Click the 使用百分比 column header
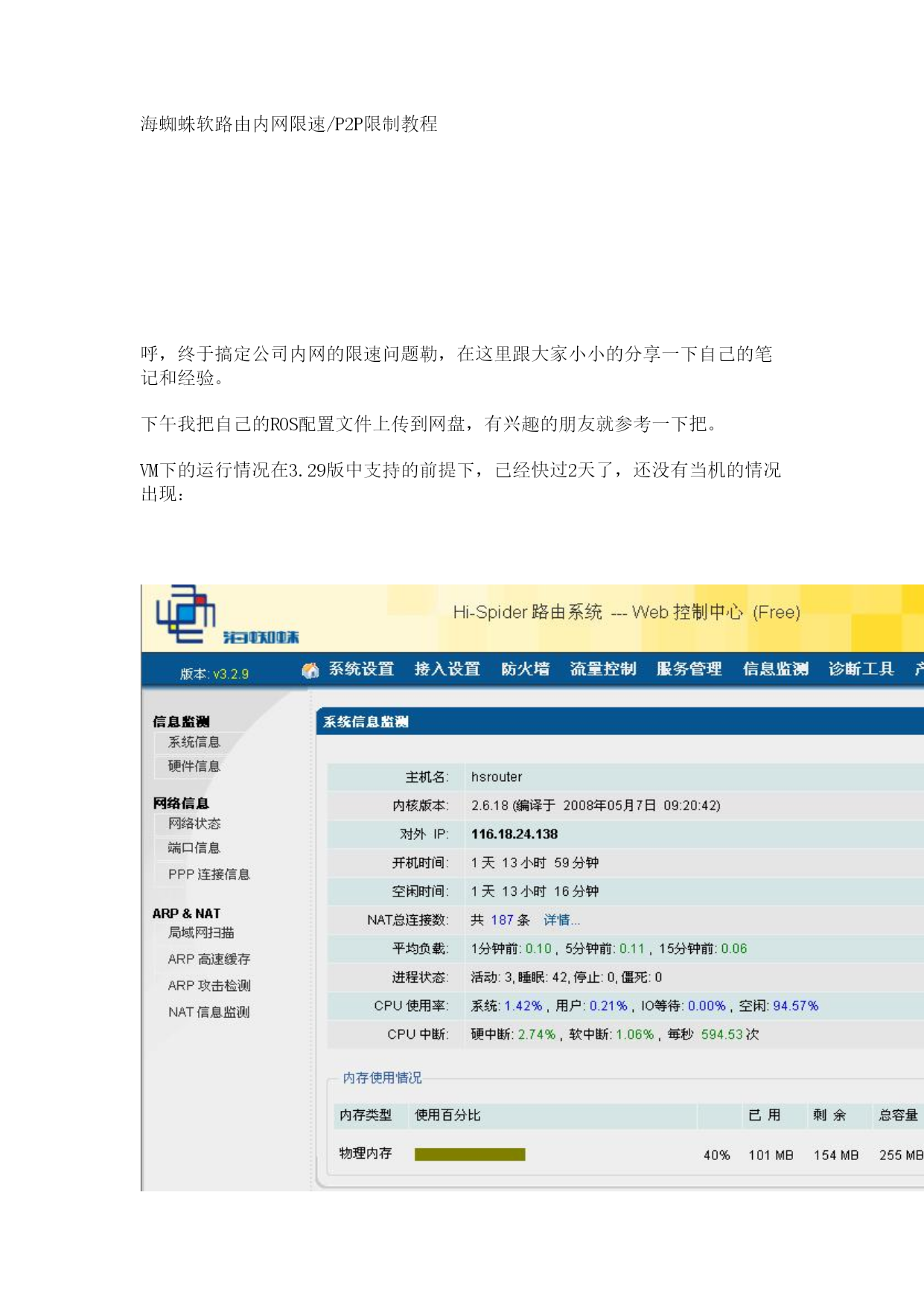Image resolution: width=924 pixels, height=1306 pixels. pos(447,1115)
